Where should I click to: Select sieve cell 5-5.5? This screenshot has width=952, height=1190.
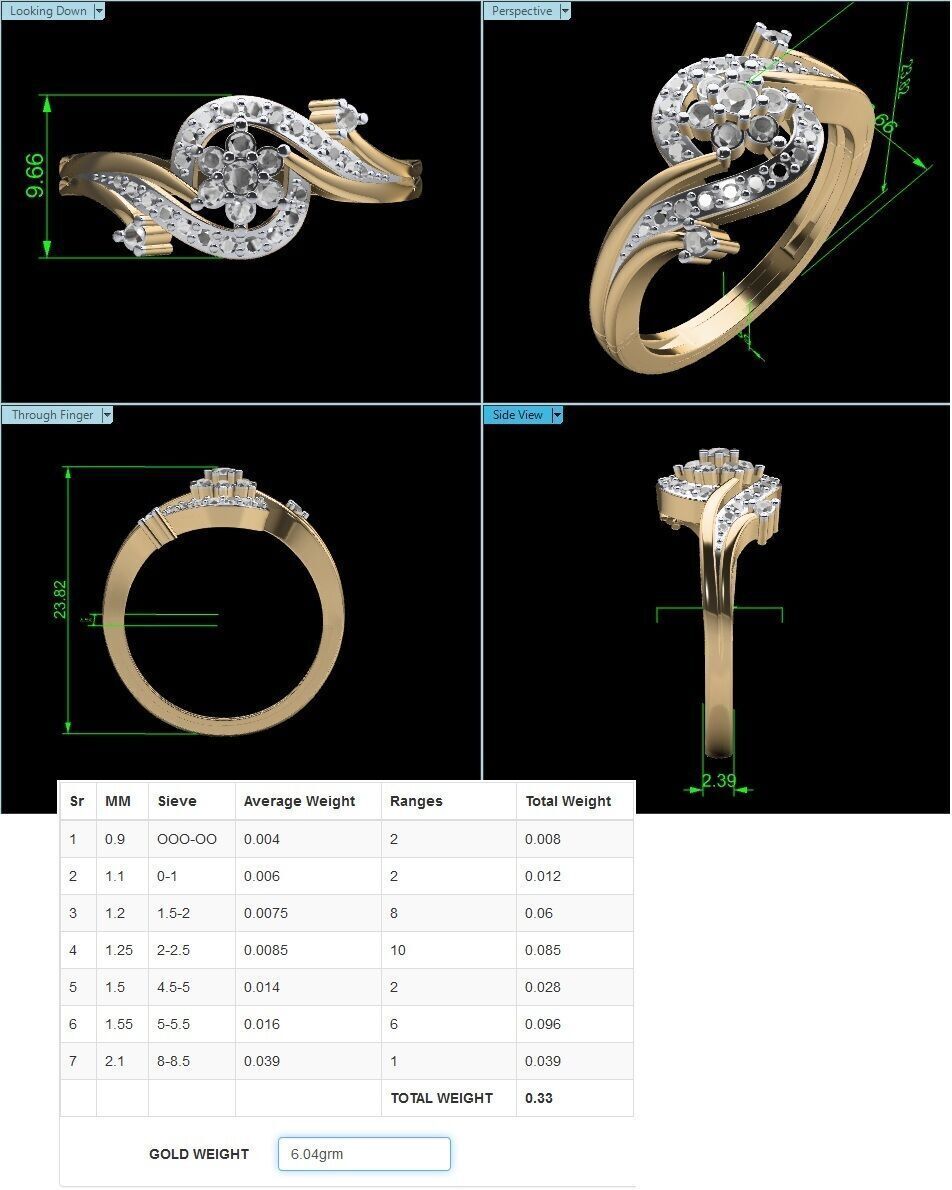pyautogui.click(x=173, y=1025)
